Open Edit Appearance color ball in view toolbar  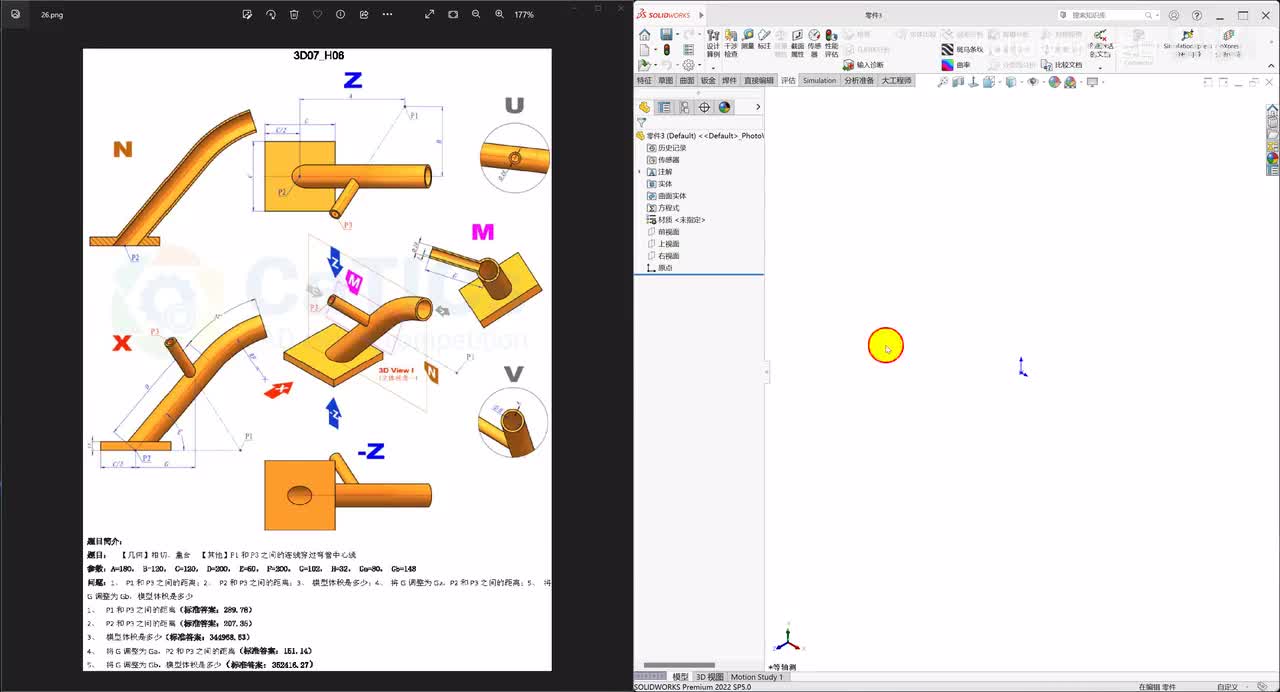click(x=1054, y=82)
